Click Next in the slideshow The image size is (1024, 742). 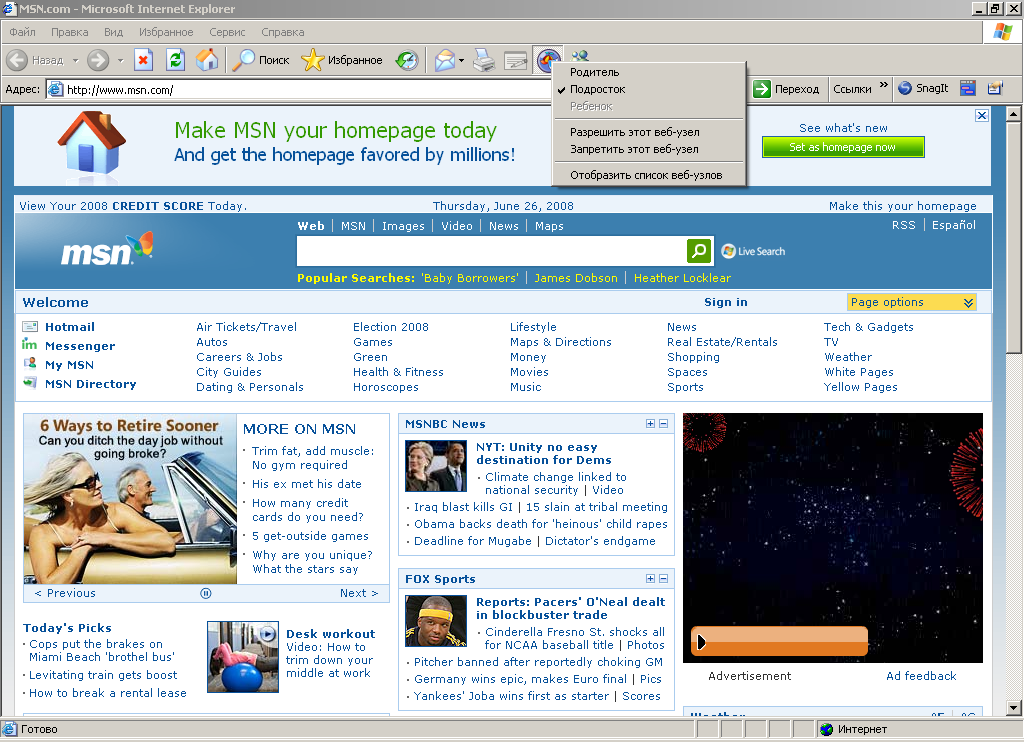point(359,593)
